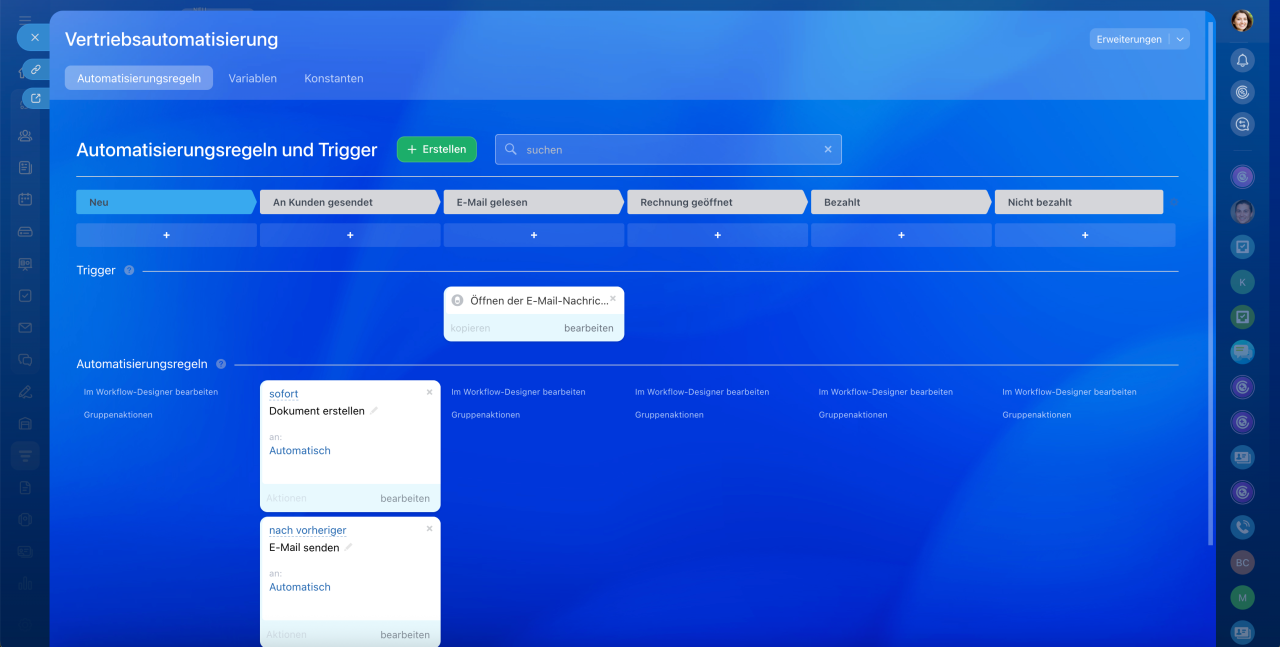Rename Dokument erstellen via pencil icon
This screenshot has height=647, width=1280.
pos(375,411)
